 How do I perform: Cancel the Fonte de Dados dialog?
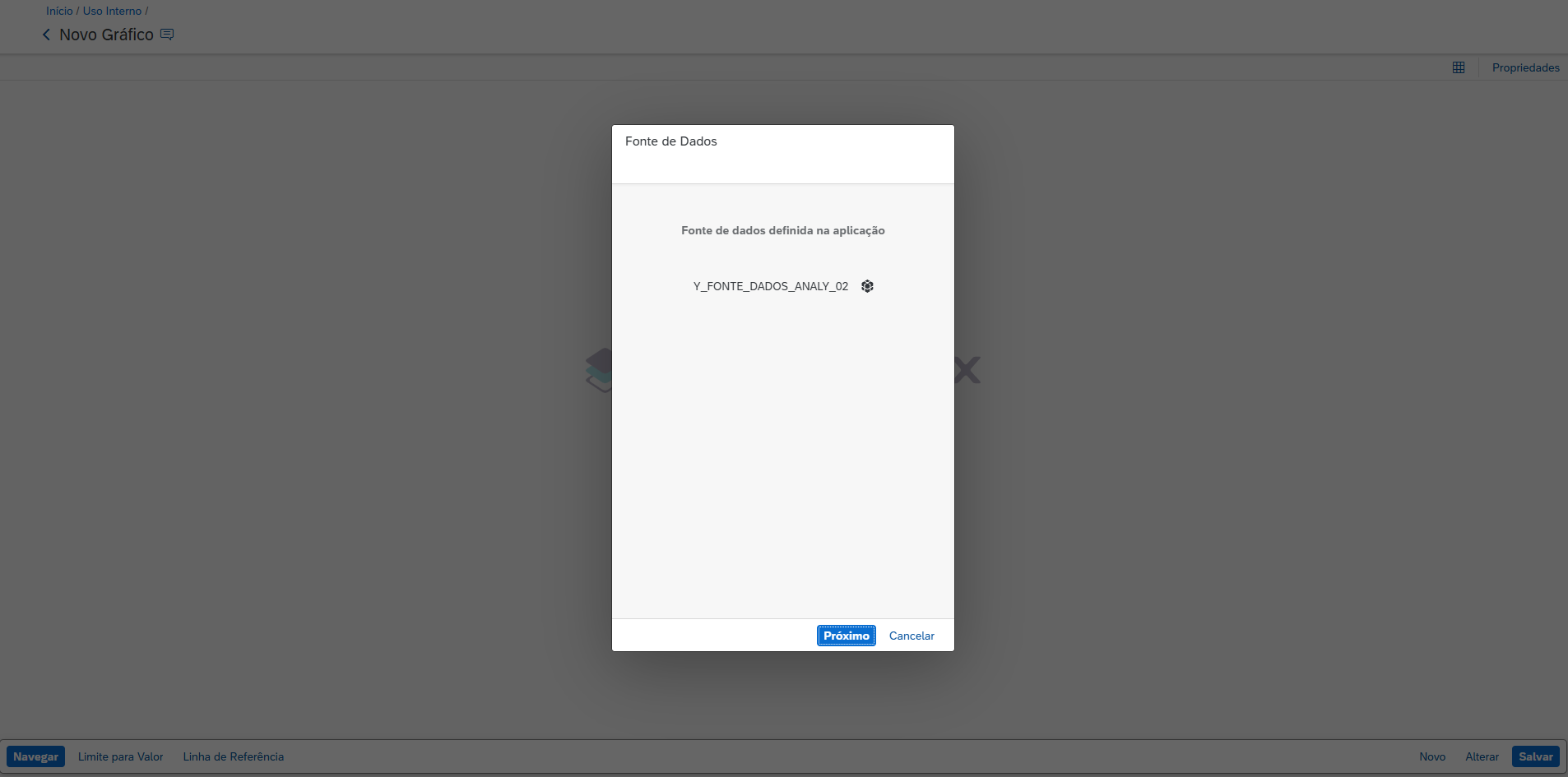coord(912,636)
